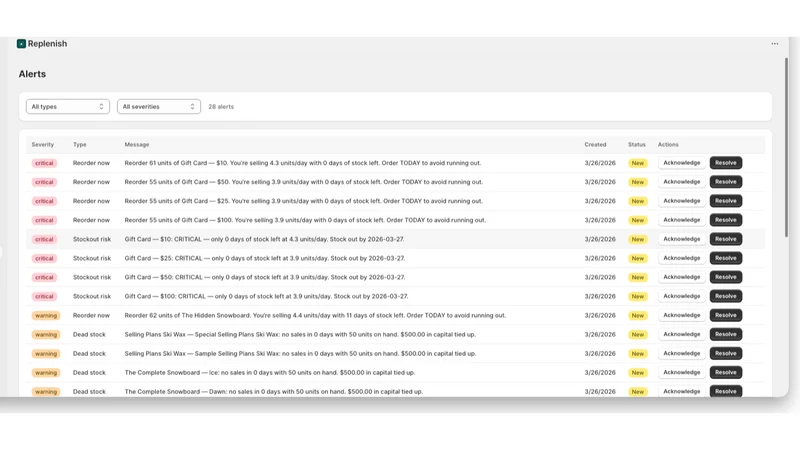Viewport: 800px width, 450px height.
Task: Click the Actions column header
Action: pyautogui.click(x=668, y=144)
